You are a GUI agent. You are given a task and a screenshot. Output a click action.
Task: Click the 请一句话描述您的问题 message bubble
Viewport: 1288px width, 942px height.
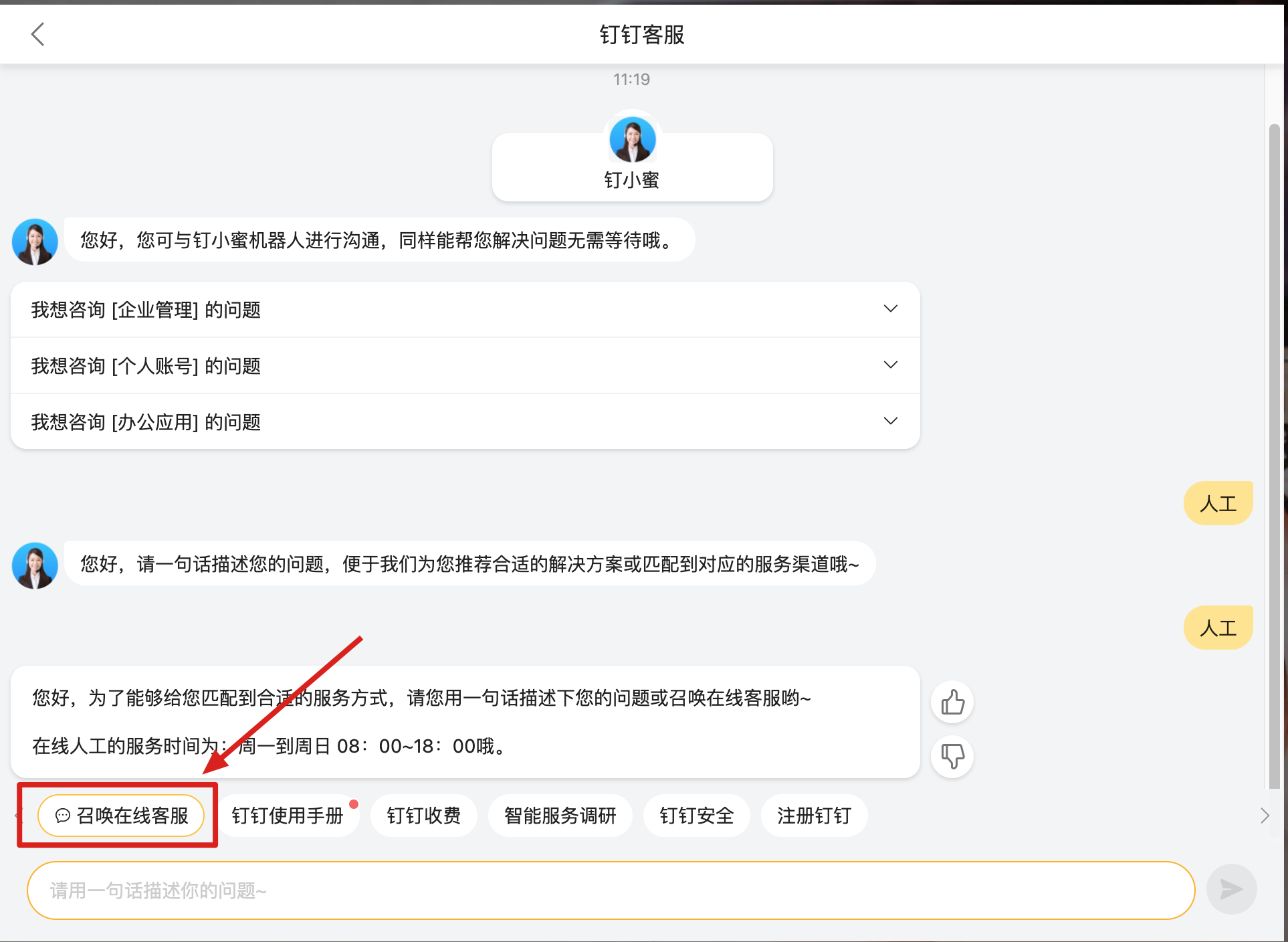(470, 564)
